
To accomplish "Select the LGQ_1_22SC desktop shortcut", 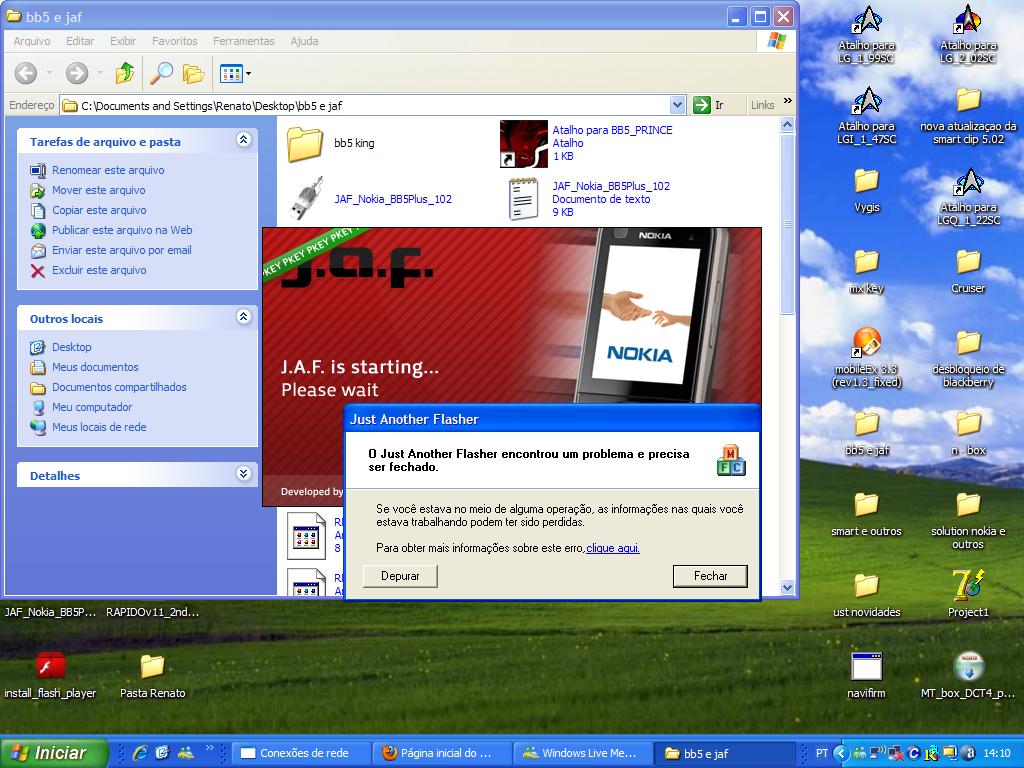I will [968, 197].
